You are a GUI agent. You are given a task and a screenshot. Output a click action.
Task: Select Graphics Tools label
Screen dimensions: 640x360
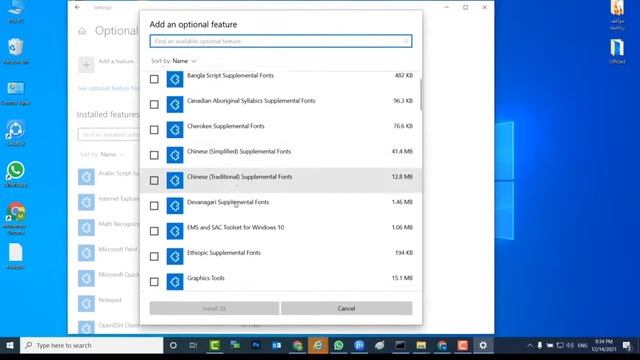pos(206,278)
